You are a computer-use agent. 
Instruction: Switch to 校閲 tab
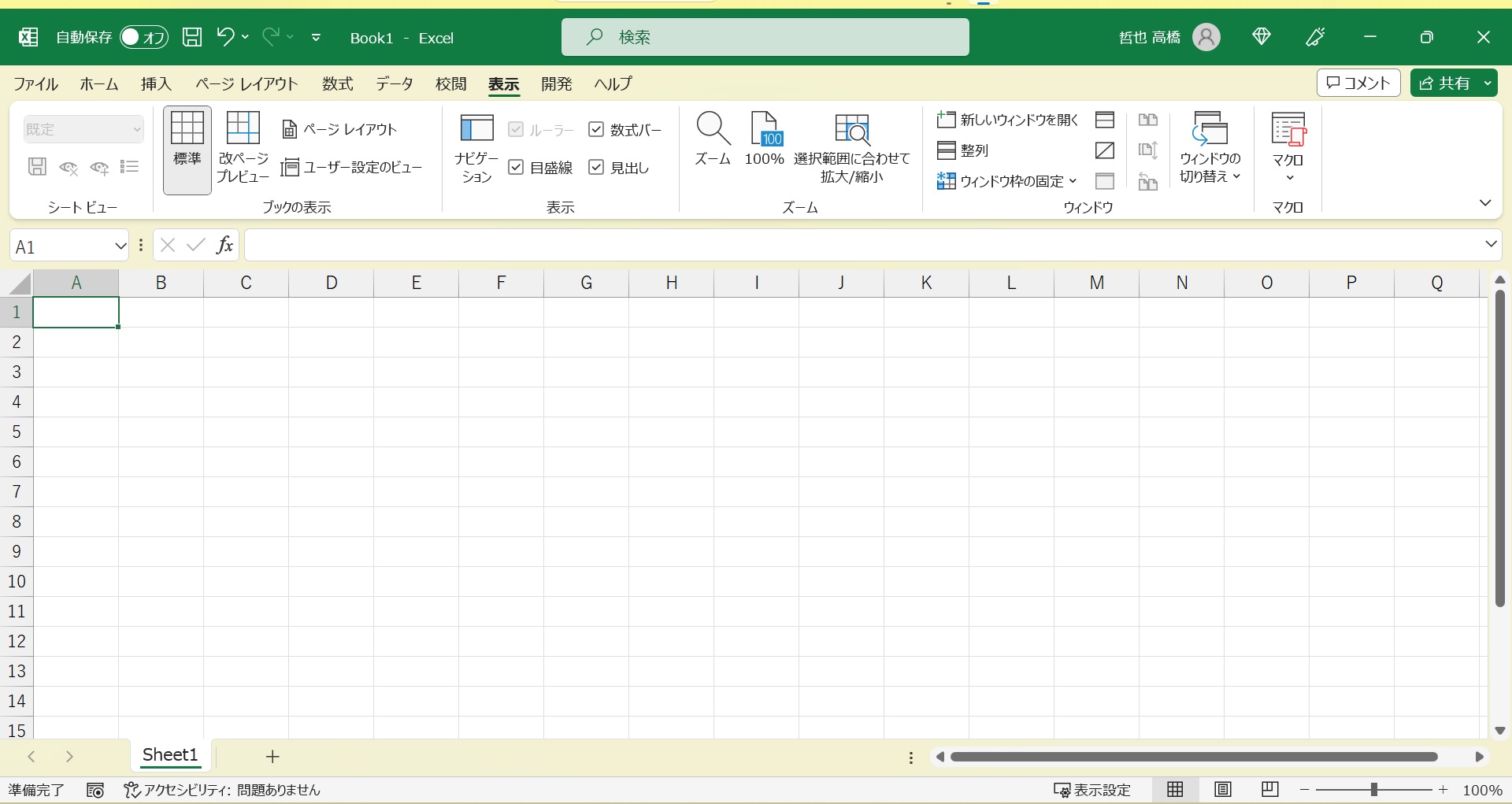[451, 83]
